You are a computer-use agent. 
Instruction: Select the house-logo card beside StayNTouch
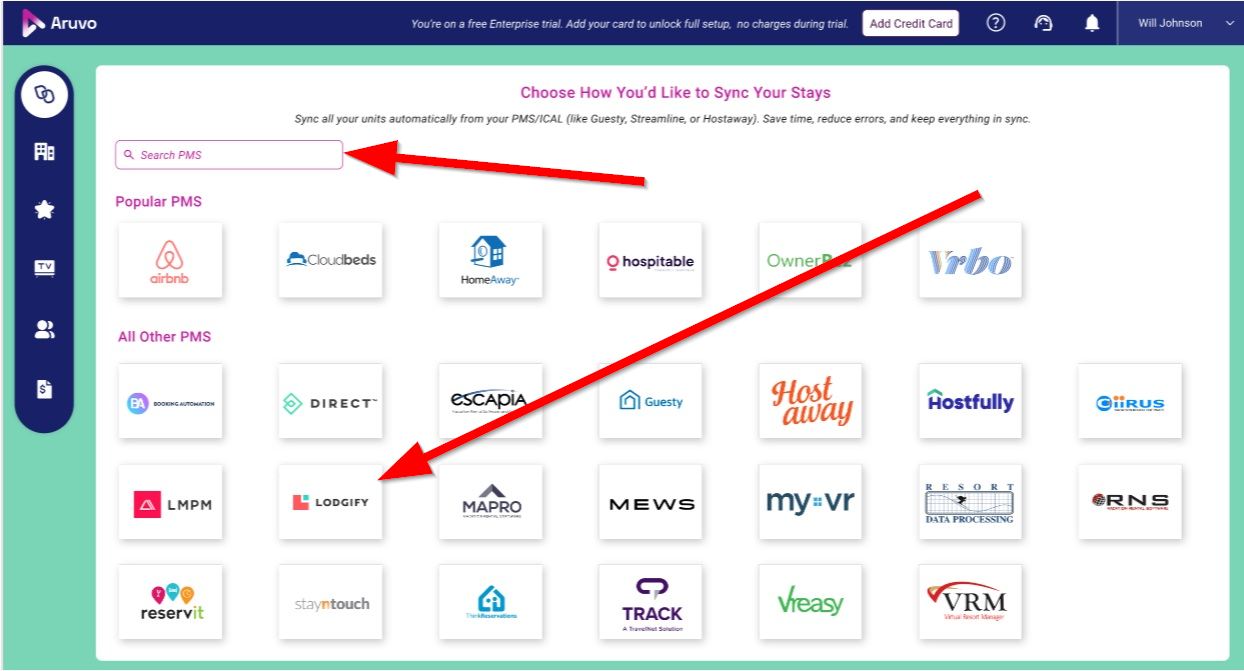pyautogui.click(x=490, y=602)
